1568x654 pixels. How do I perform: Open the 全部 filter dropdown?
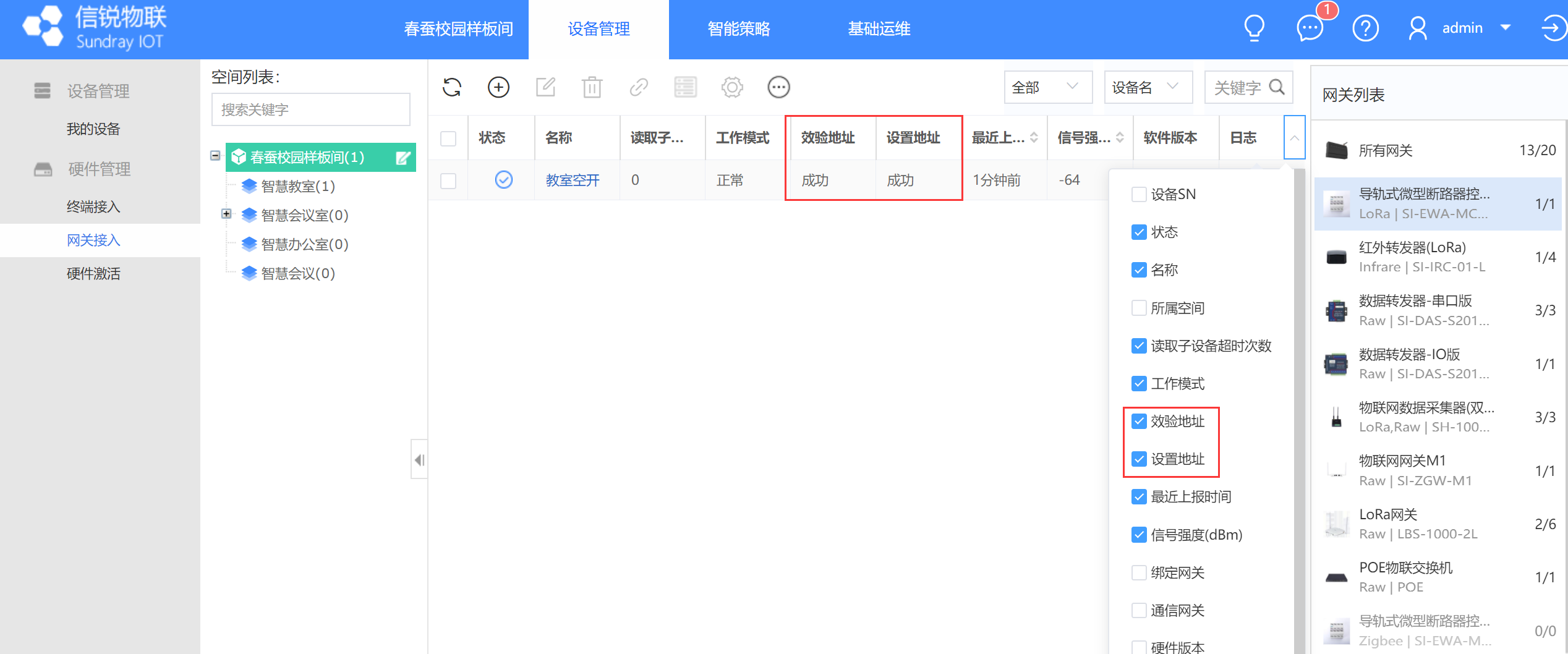tap(1048, 87)
